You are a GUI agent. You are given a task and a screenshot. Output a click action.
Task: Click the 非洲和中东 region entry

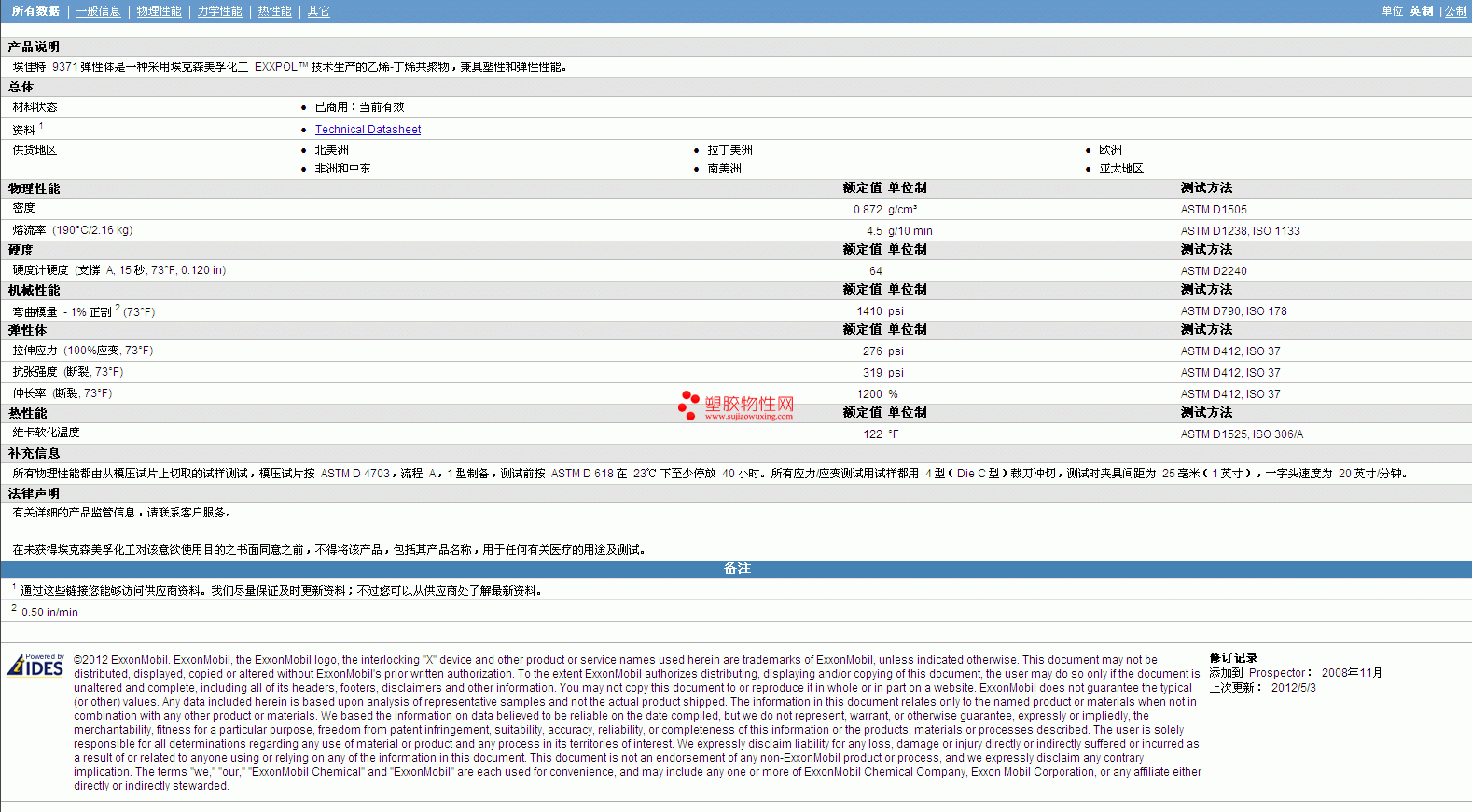(342, 169)
